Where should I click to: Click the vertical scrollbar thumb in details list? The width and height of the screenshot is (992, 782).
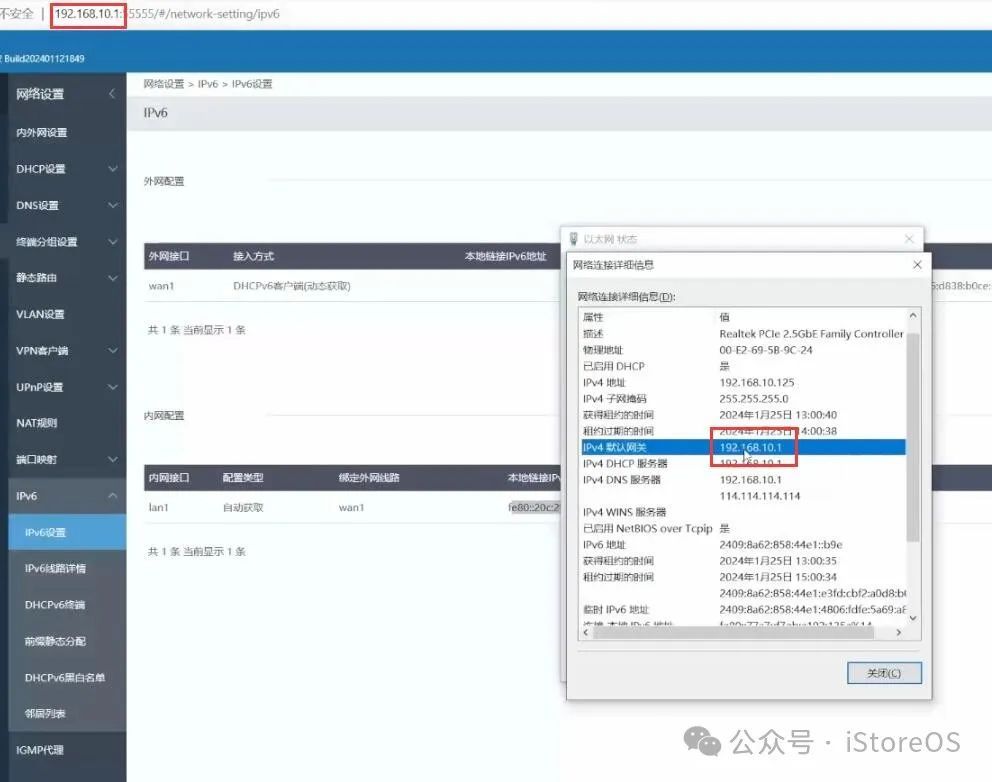pos(913,437)
